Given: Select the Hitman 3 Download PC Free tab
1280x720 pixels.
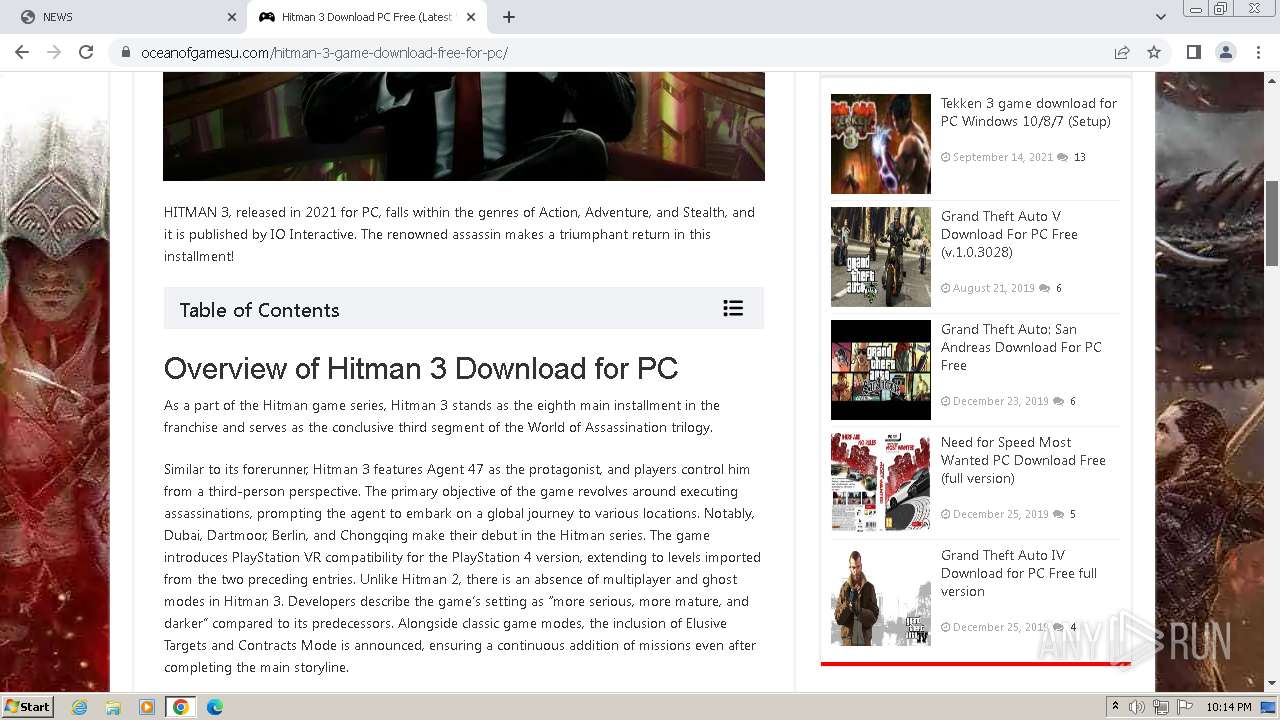Looking at the screenshot, I should tap(367, 17).
